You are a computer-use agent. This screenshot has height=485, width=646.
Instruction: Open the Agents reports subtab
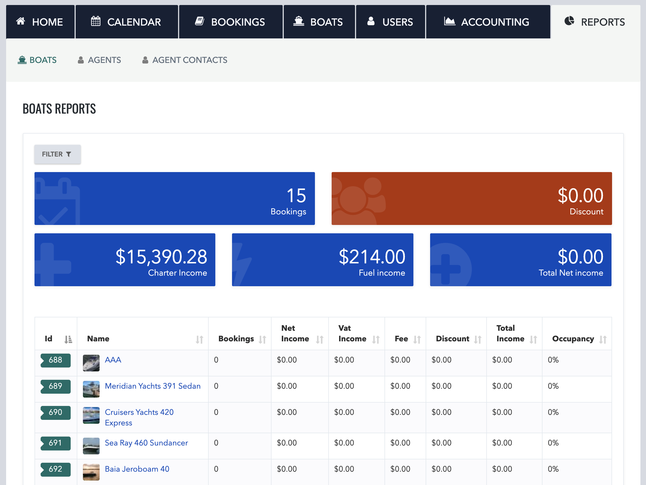pyautogui.click(x=99, y=60)
